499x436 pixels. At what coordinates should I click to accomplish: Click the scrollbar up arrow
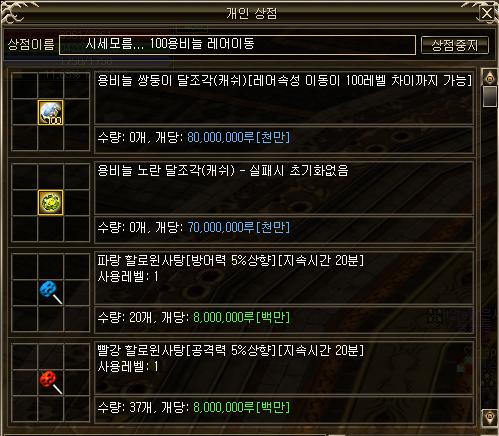[x=490, y=78]
